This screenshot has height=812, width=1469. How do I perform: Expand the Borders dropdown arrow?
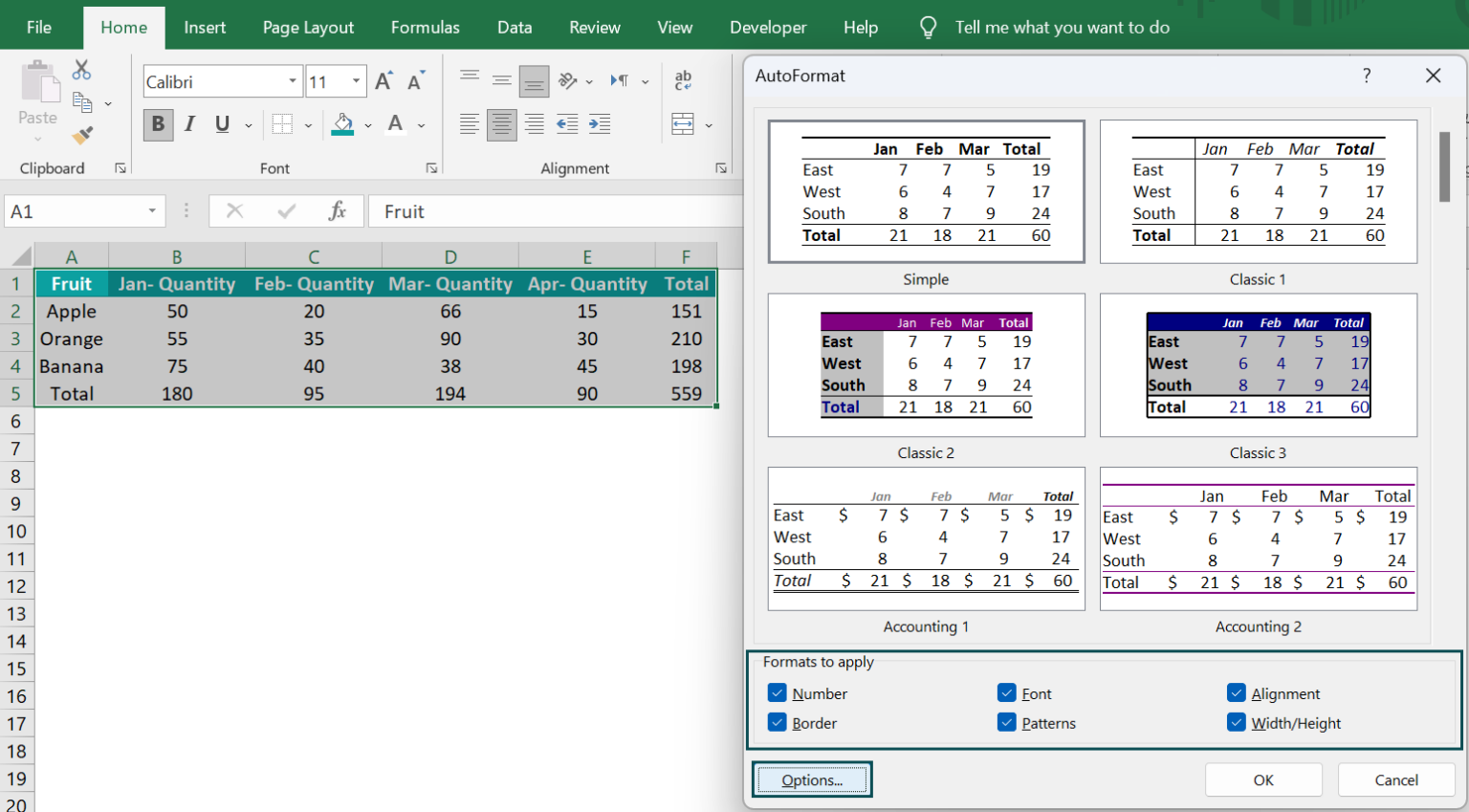(x=308, y=124)
